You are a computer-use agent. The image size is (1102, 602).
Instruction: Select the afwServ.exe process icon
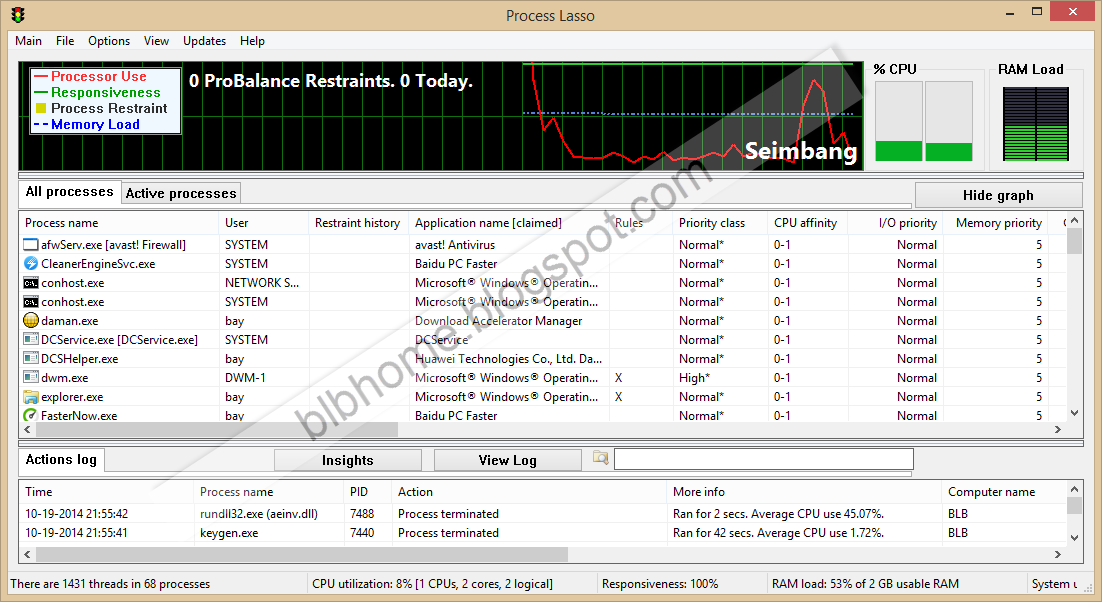click(x=31, y=244)
